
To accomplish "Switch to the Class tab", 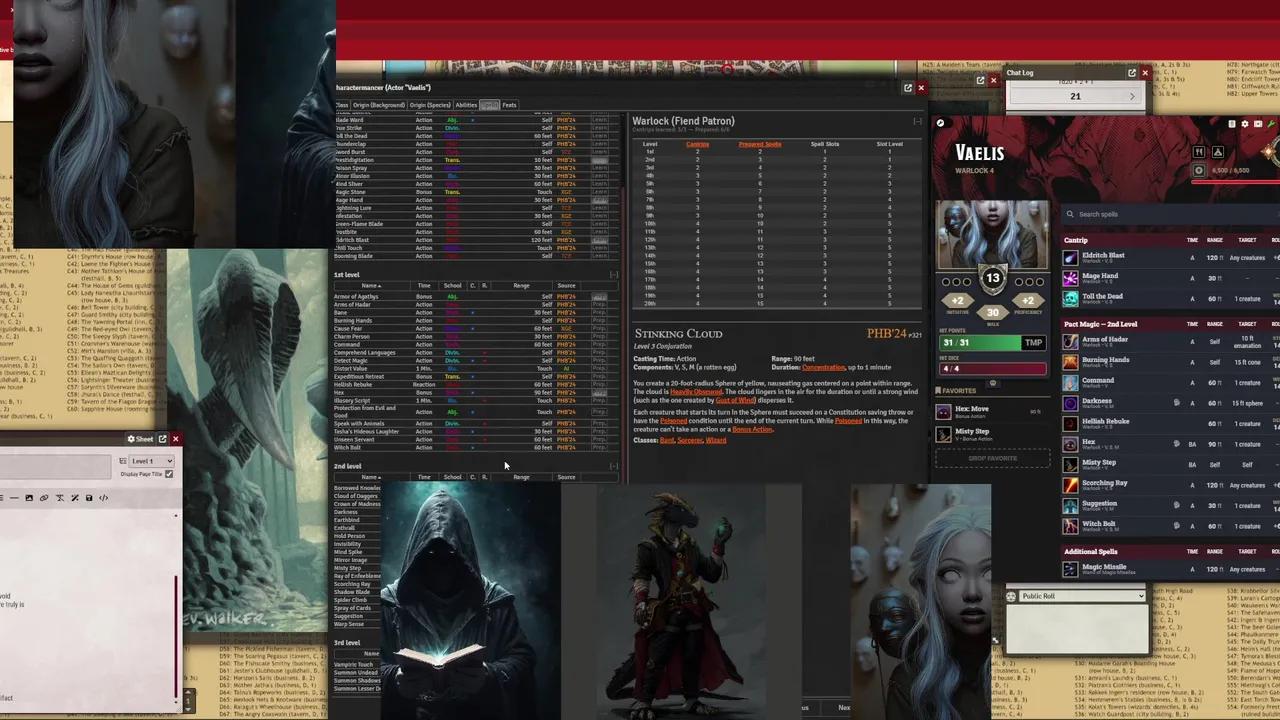I will pyautogui.click(x=342, y=105).
